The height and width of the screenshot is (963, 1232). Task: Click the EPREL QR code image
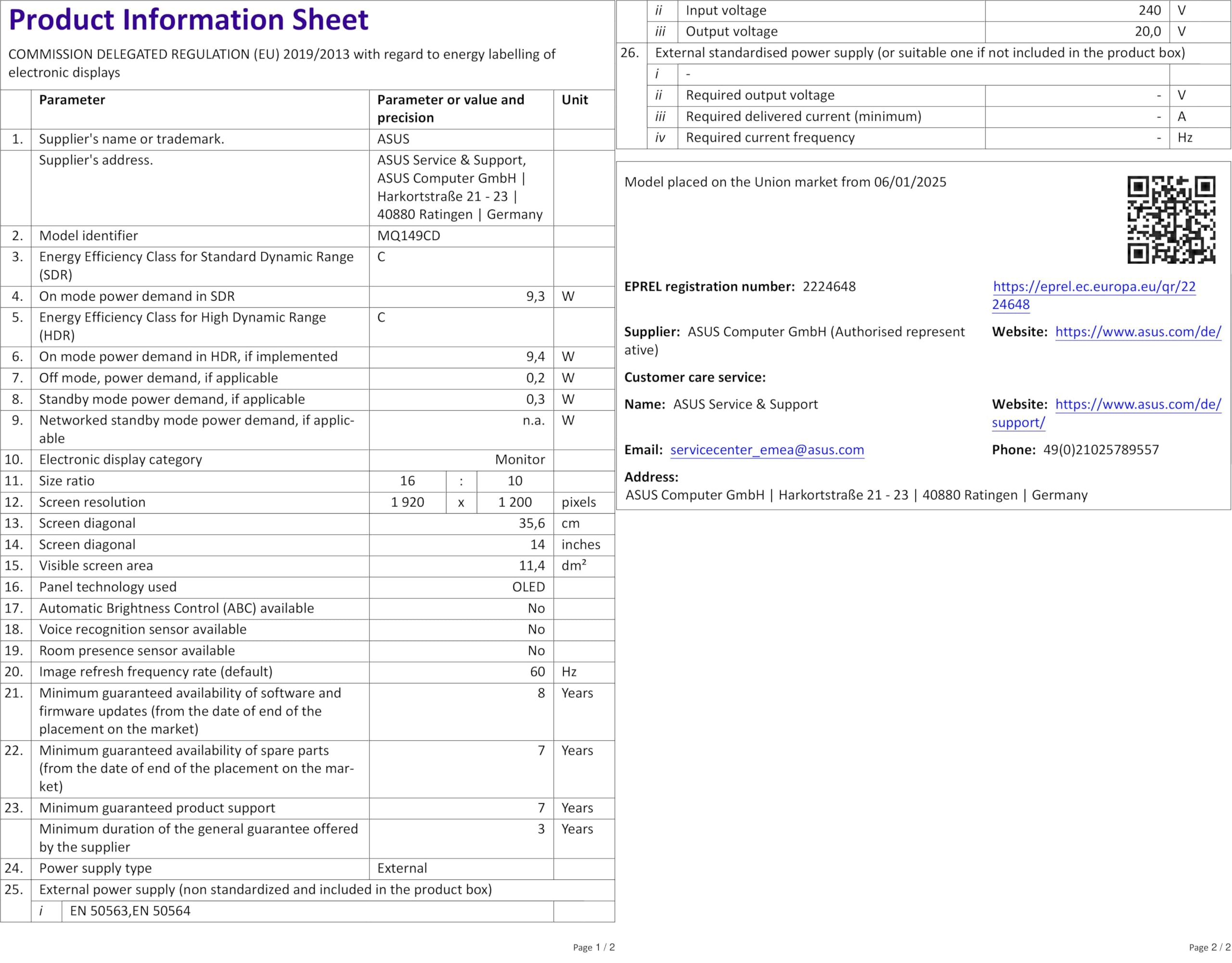coord(1170,219)
